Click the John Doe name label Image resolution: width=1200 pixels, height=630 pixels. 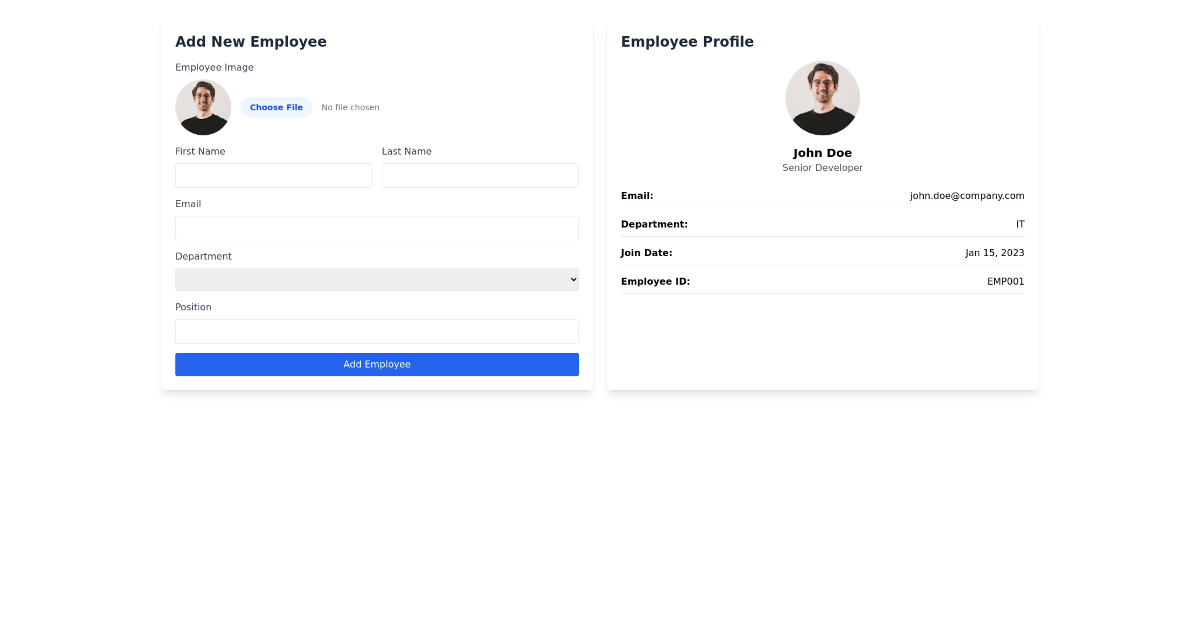(x=822, y=152)
